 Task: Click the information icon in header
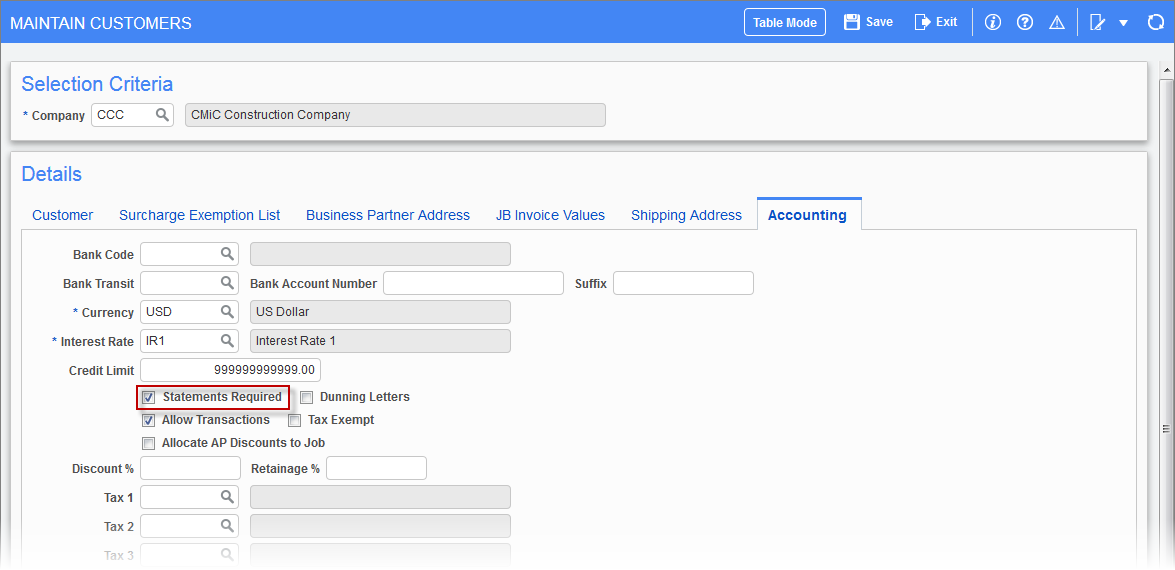(993, 22)
